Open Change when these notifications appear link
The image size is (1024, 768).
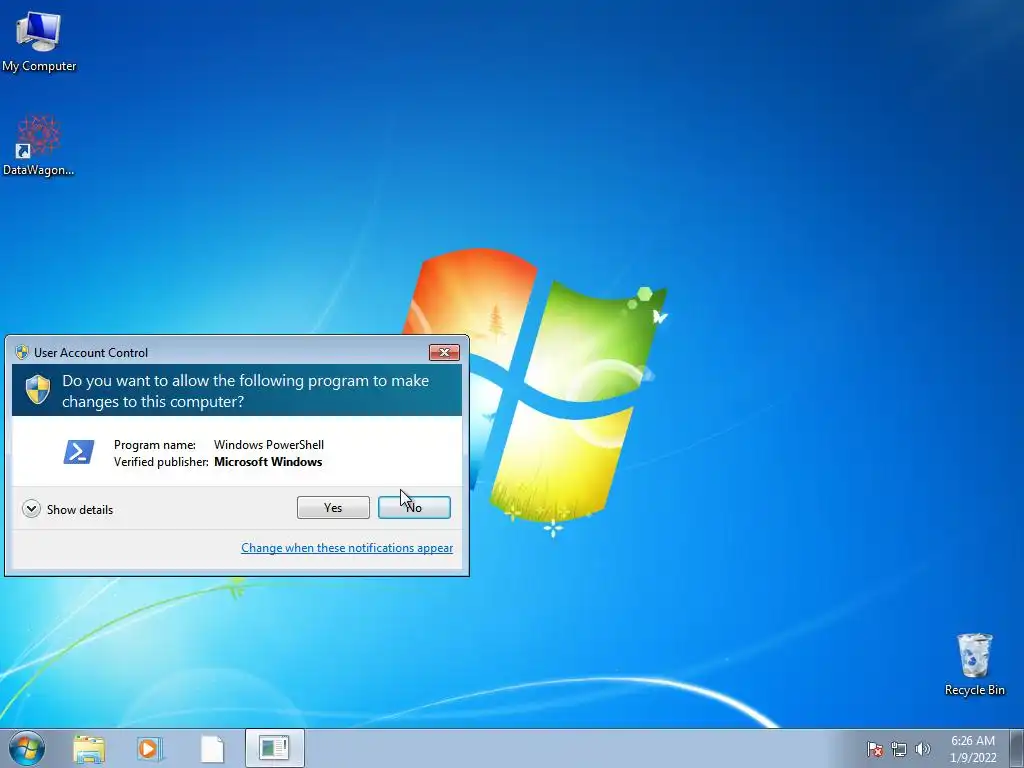tap(347, 548)
